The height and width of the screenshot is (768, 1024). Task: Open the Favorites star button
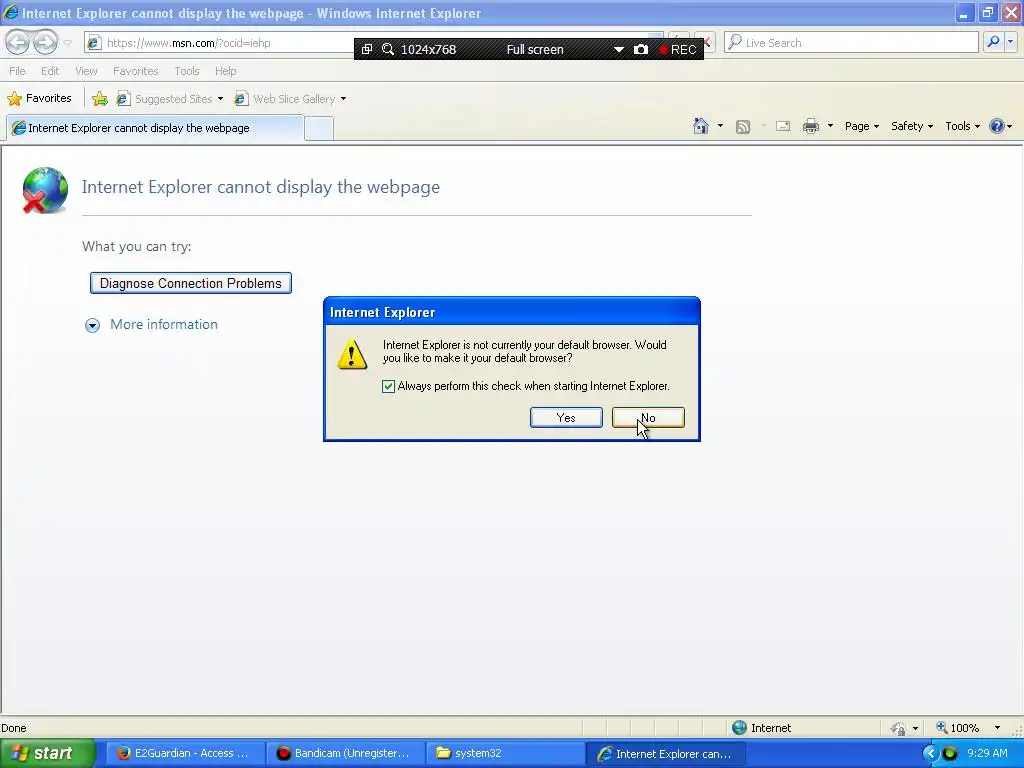(39, 99)
